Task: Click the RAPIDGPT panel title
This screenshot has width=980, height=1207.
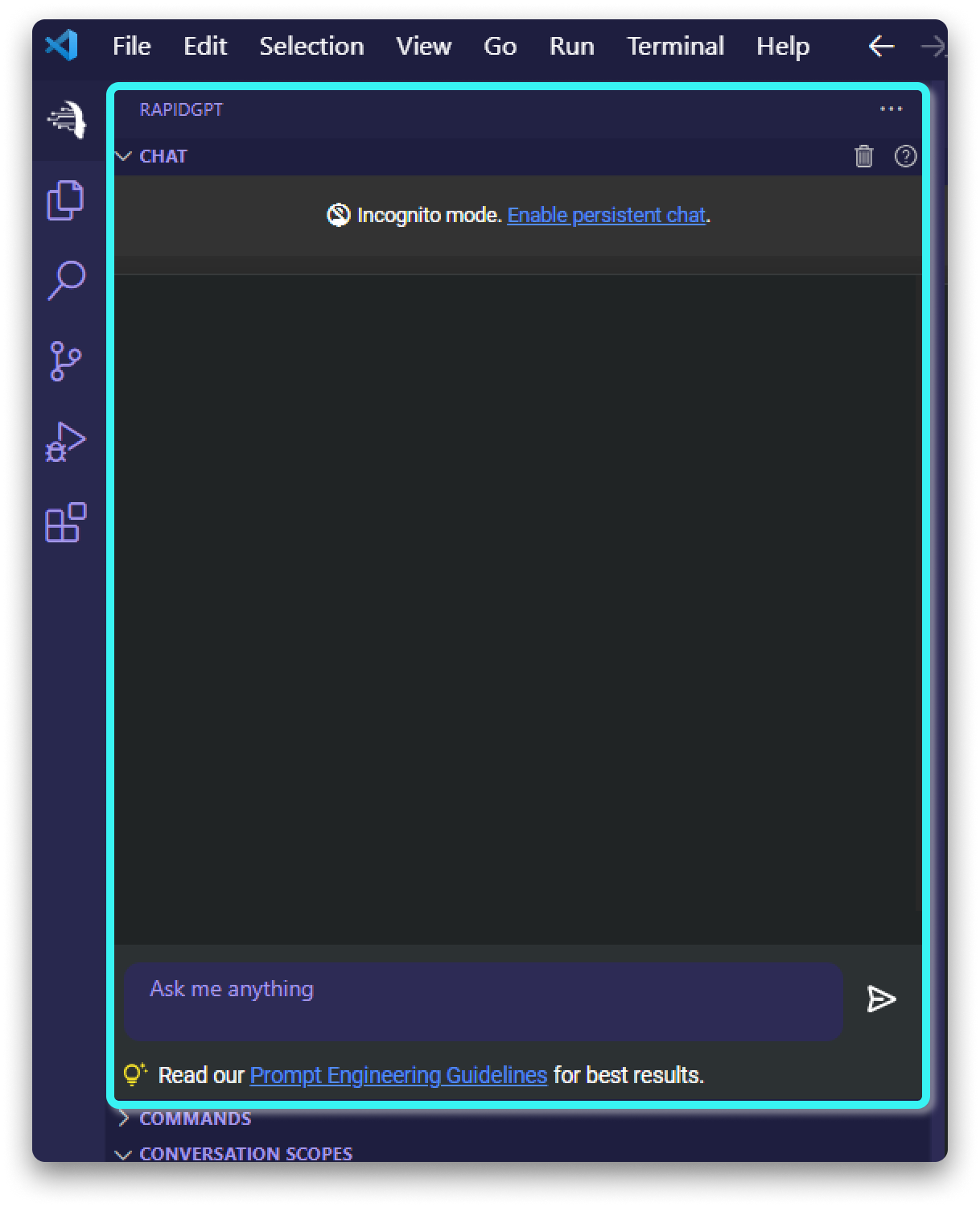Action: [x=181, y=109]
